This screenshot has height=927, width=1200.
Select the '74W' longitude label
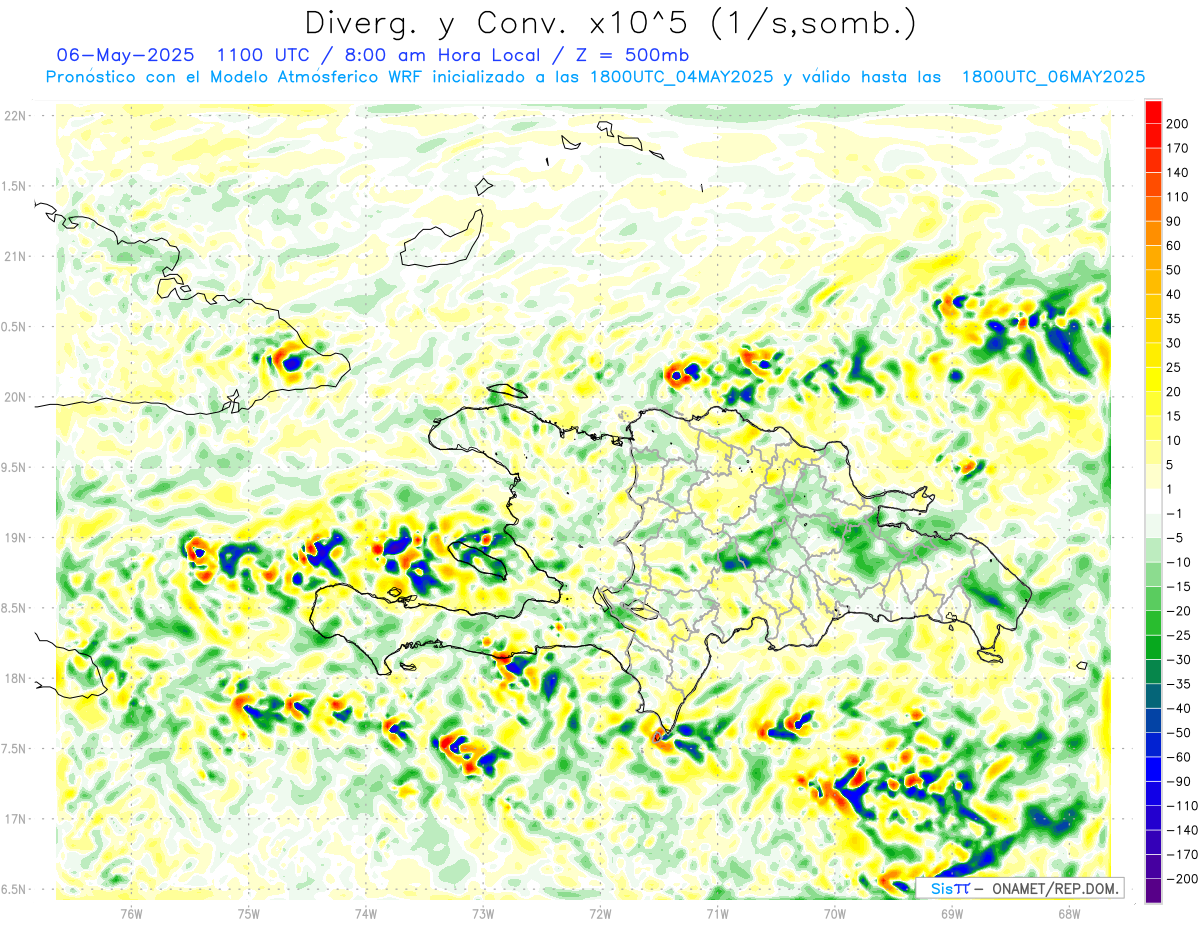click(x=366, y=914)
